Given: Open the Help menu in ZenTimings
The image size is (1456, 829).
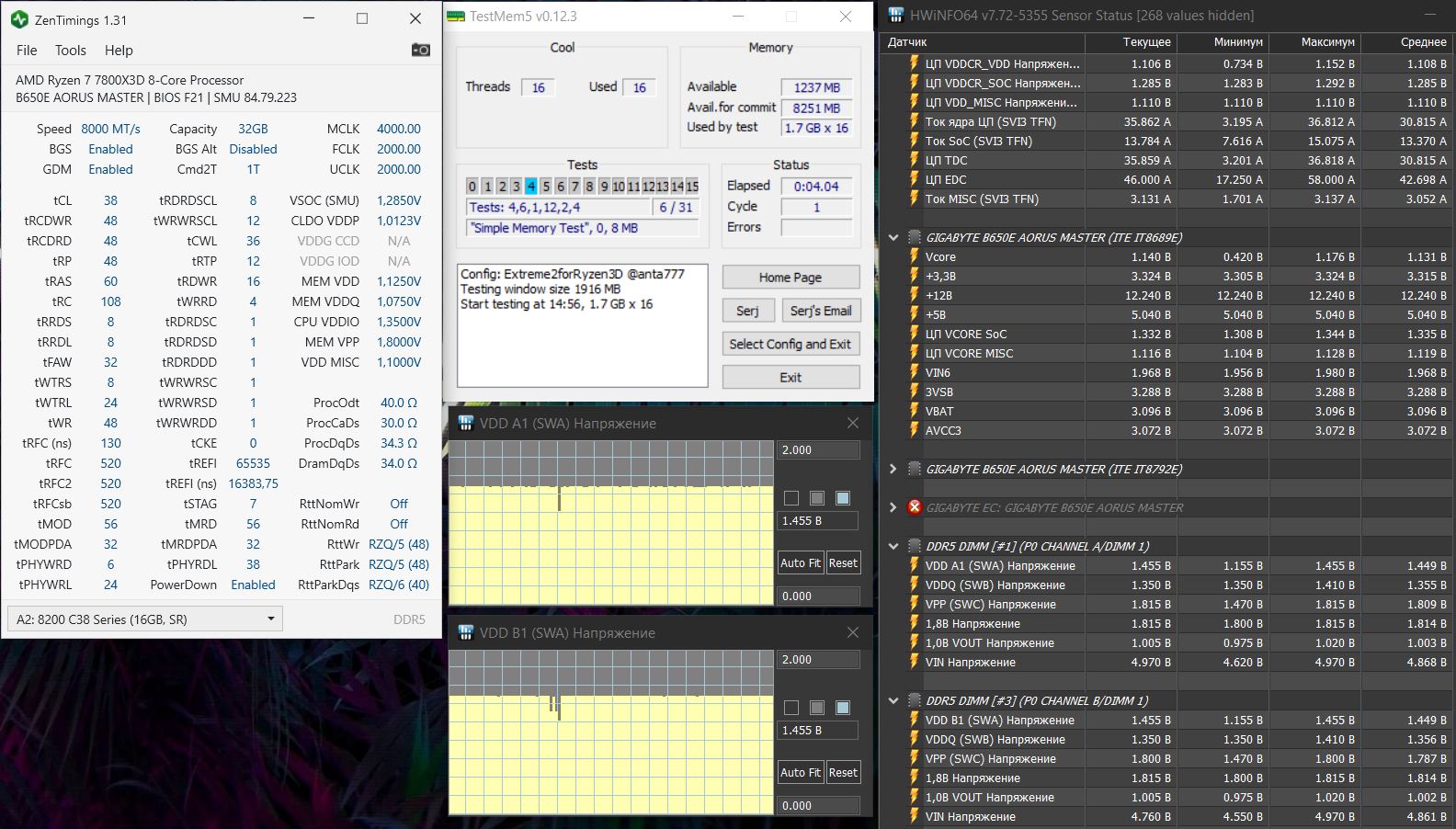Looking at the screenshot, I should pyautogui.click(x=119, y=51).
